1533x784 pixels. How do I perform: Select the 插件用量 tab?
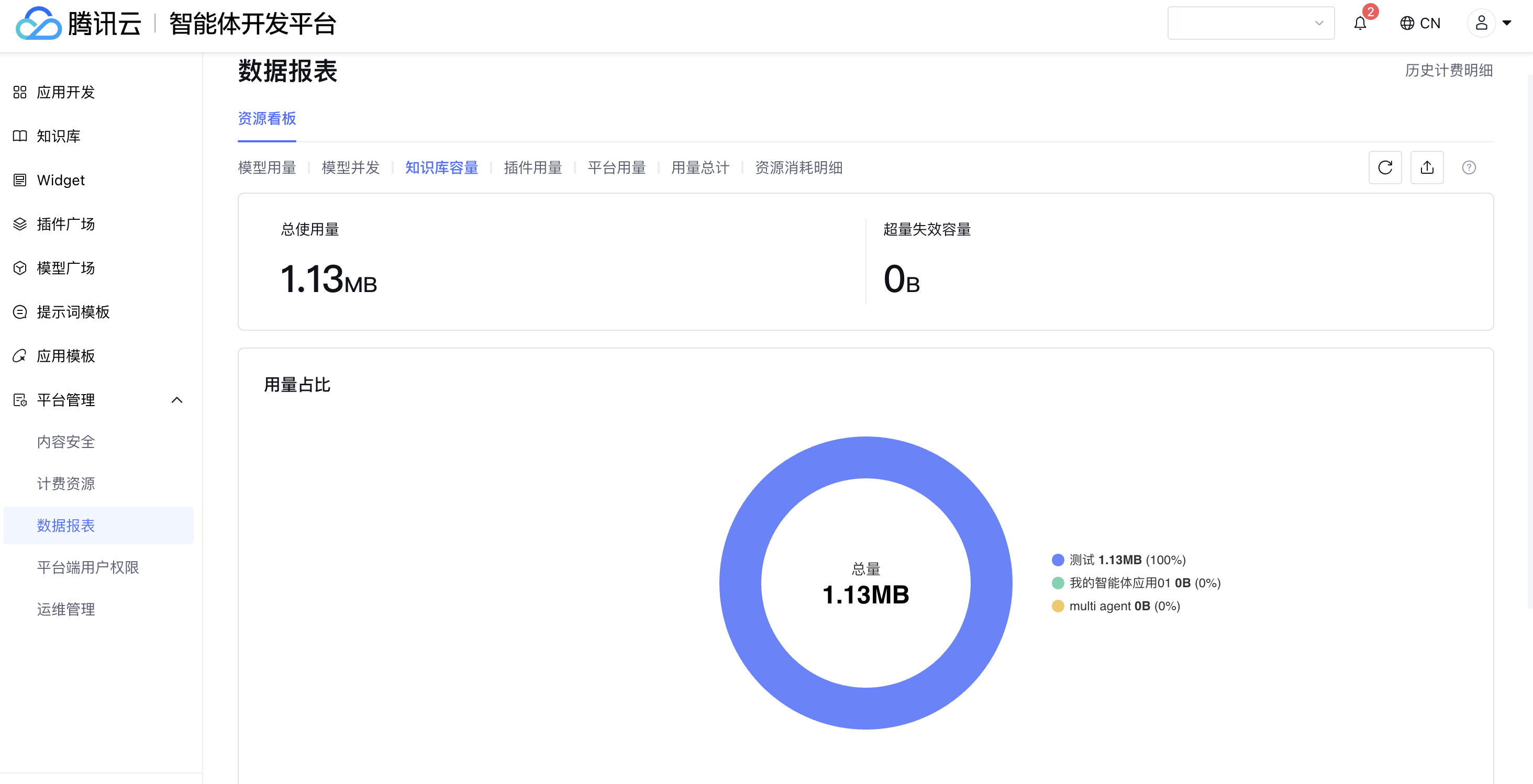[532, 168]
